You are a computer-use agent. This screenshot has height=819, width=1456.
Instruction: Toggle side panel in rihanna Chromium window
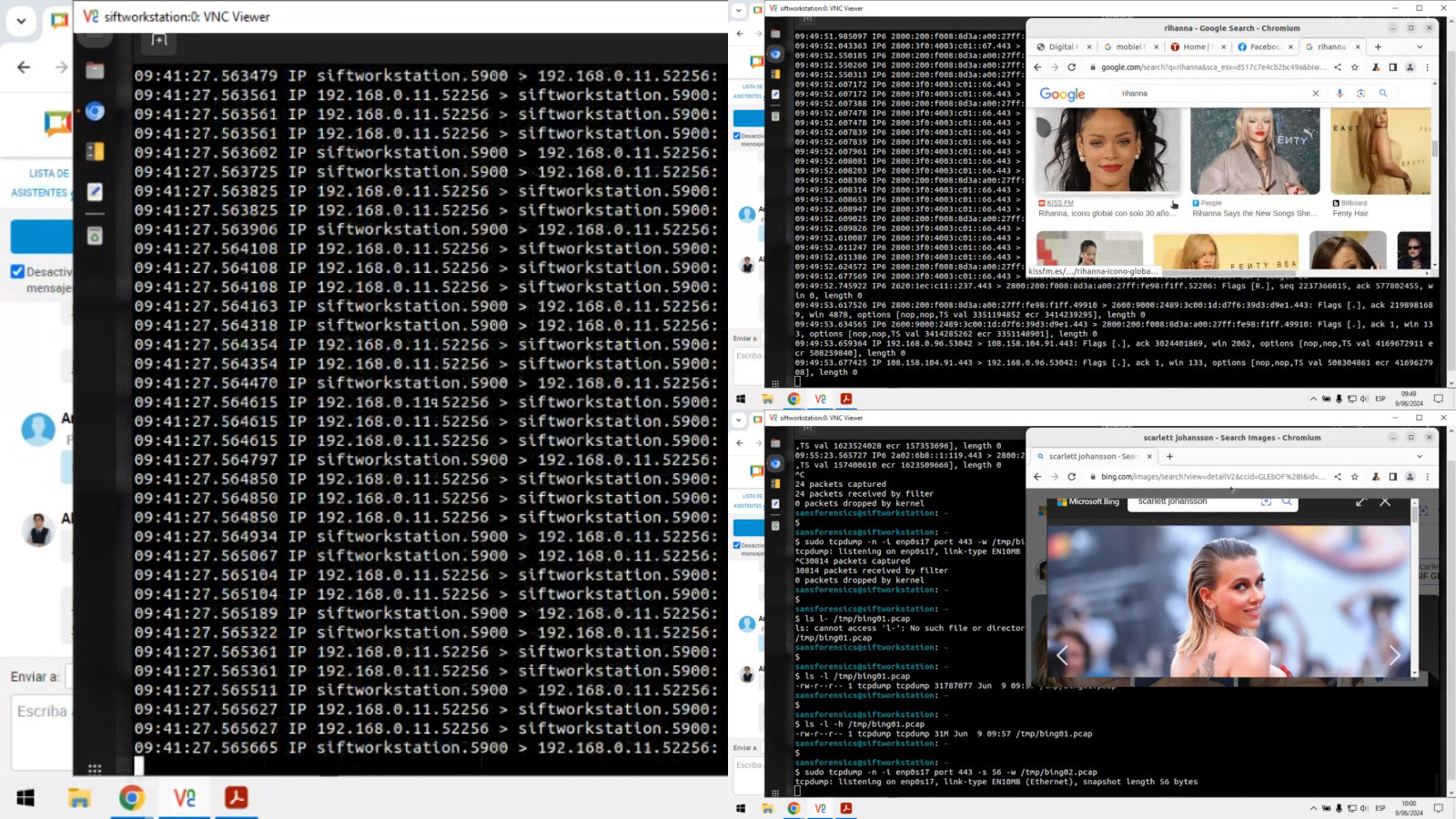[x=1392, y=67]
